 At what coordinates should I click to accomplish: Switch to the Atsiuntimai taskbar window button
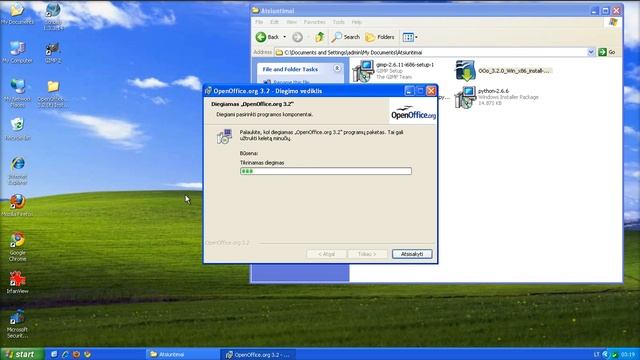point(182,354)
